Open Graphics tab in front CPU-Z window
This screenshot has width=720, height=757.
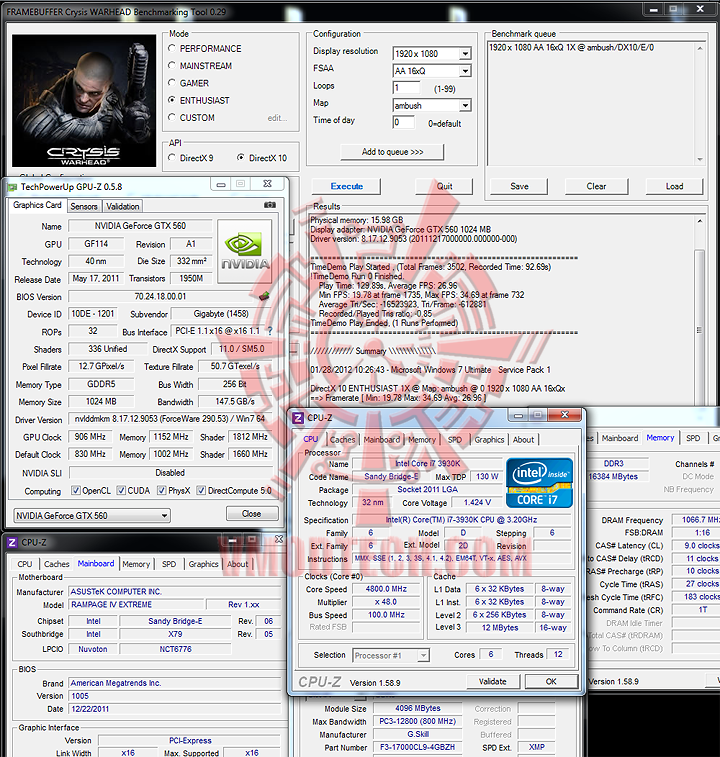click(x=489, y=439)
